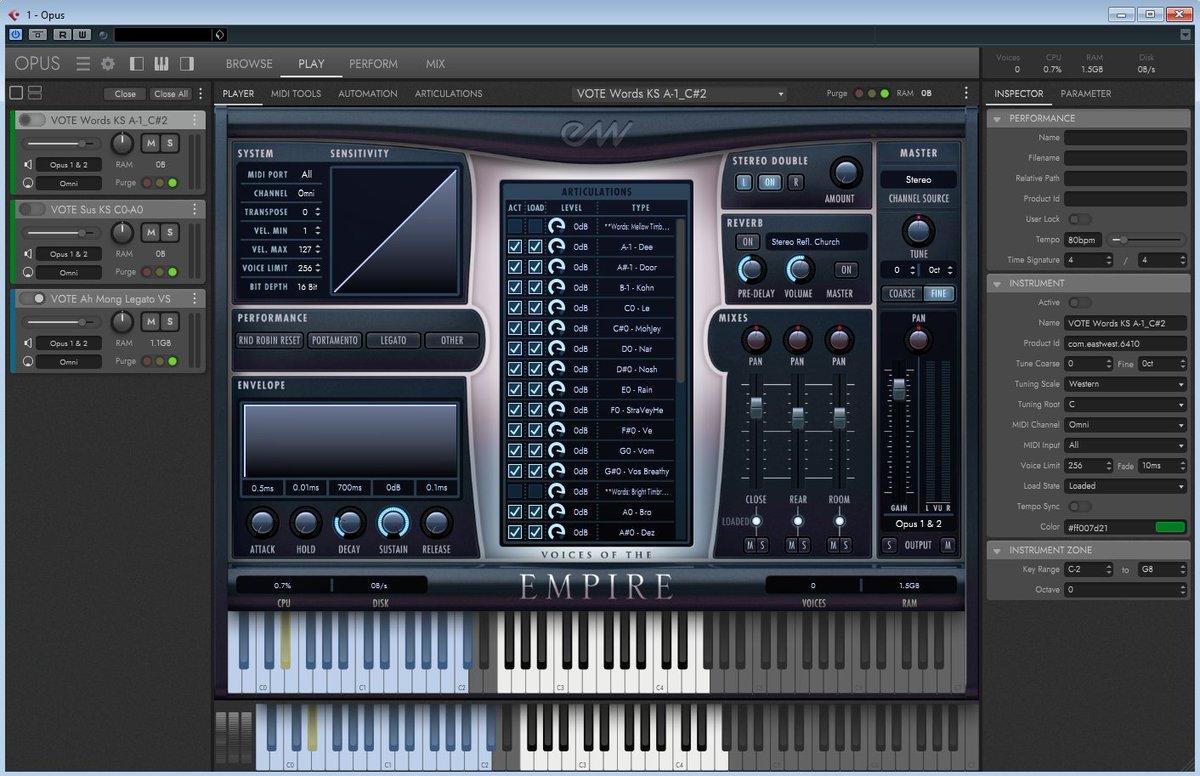The image size is (1200, 776).
Task: Switch to the BROWSE page
Action: [x=249, y=64]
